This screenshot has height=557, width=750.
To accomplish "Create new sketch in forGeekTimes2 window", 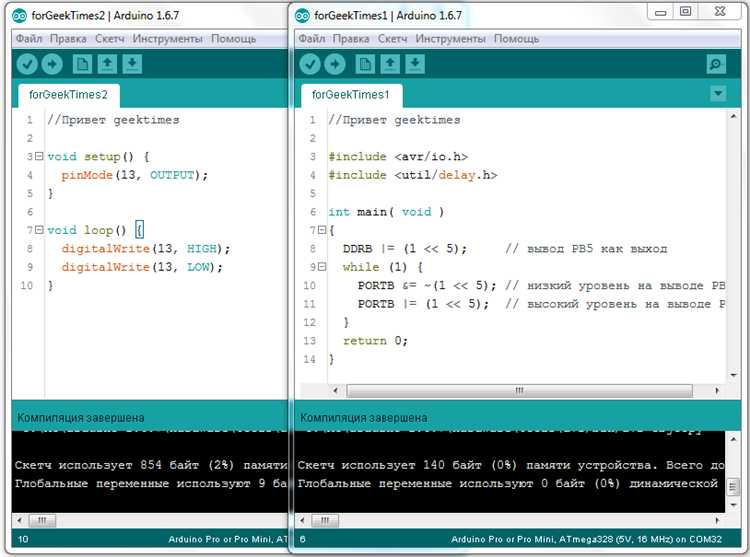I will coord(82,64).
